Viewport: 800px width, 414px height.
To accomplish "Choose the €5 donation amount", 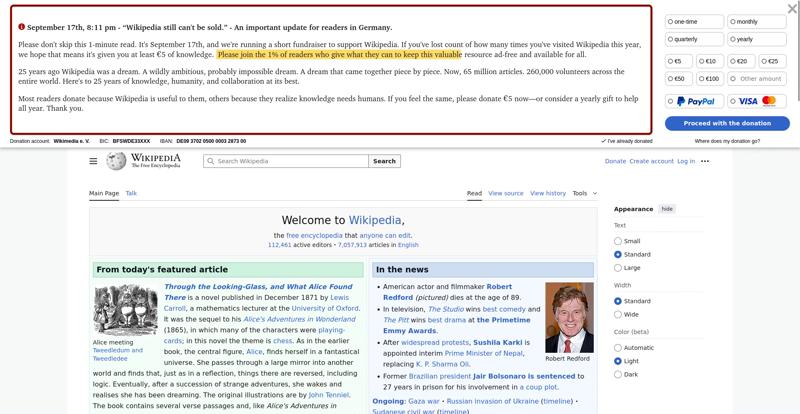I will (x=679, y=61).
